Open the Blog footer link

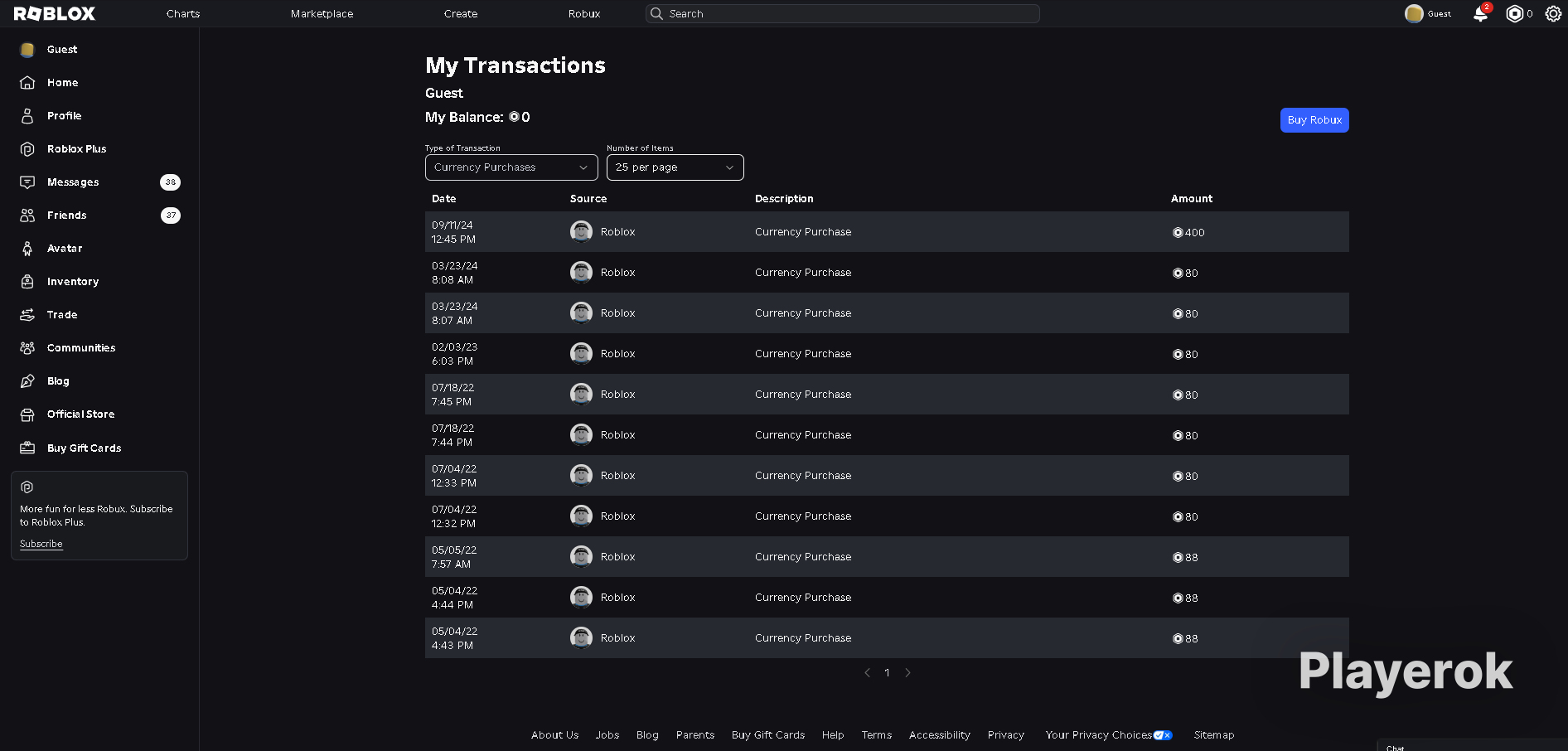[647, 735]
